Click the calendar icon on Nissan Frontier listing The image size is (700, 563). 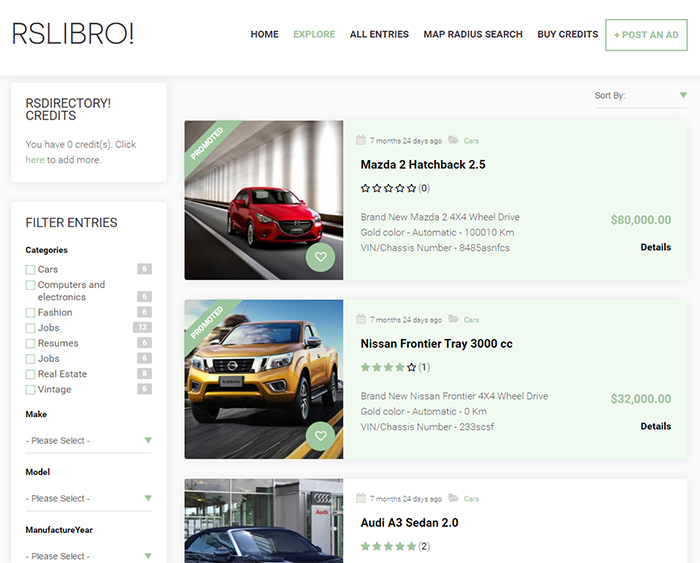361,319
